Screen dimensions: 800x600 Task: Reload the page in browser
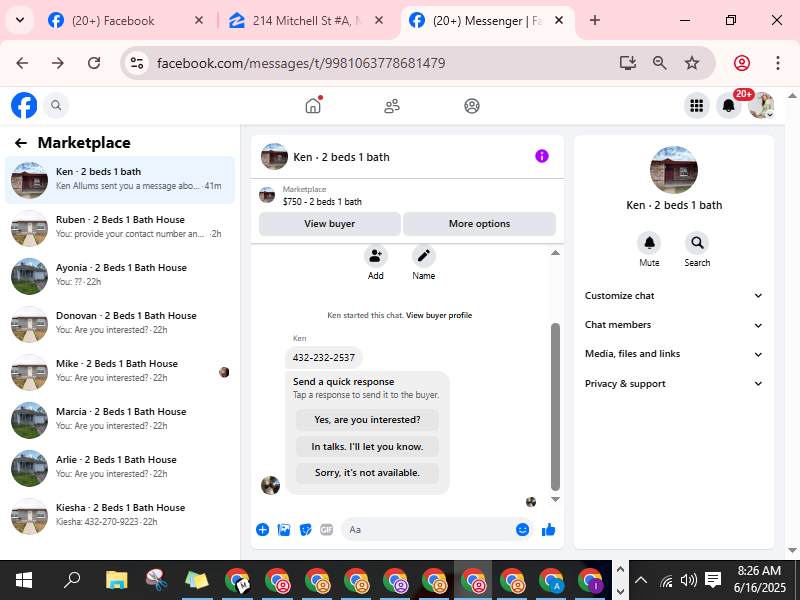pos(94,63)
